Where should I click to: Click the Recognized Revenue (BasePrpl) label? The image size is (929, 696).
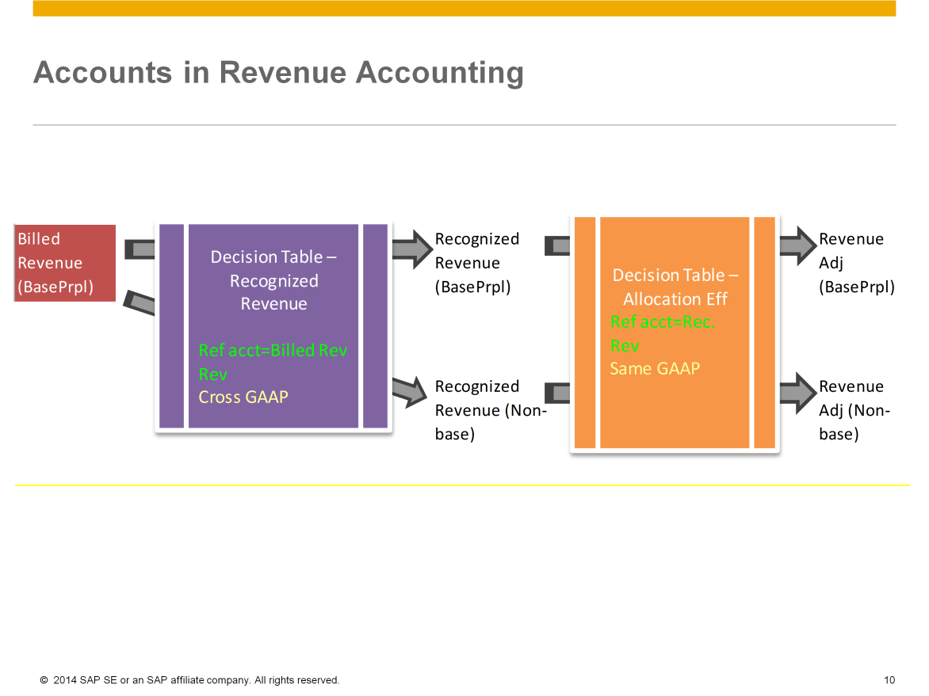click(477, 262)
